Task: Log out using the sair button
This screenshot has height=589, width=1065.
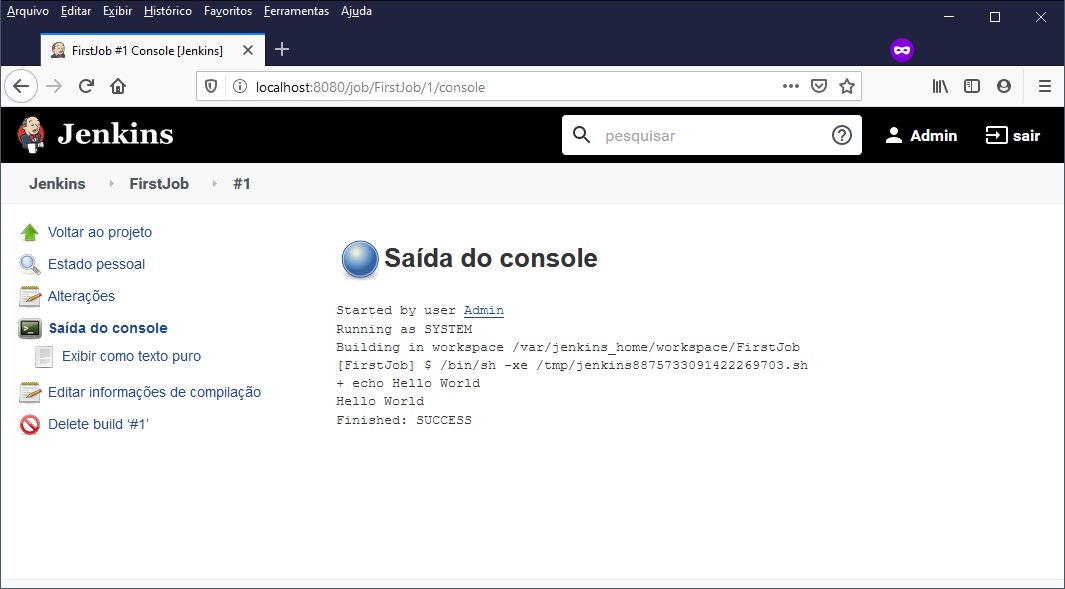Action: (1013, 135)
